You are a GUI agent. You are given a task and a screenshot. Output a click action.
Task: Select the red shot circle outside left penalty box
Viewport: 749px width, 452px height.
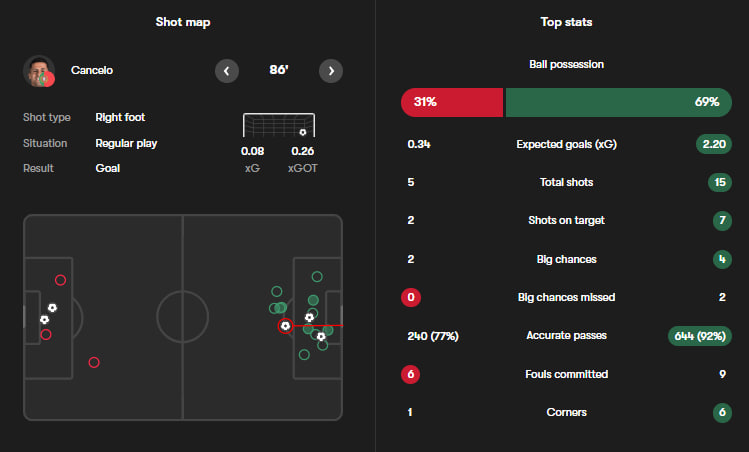click(94, 362)
